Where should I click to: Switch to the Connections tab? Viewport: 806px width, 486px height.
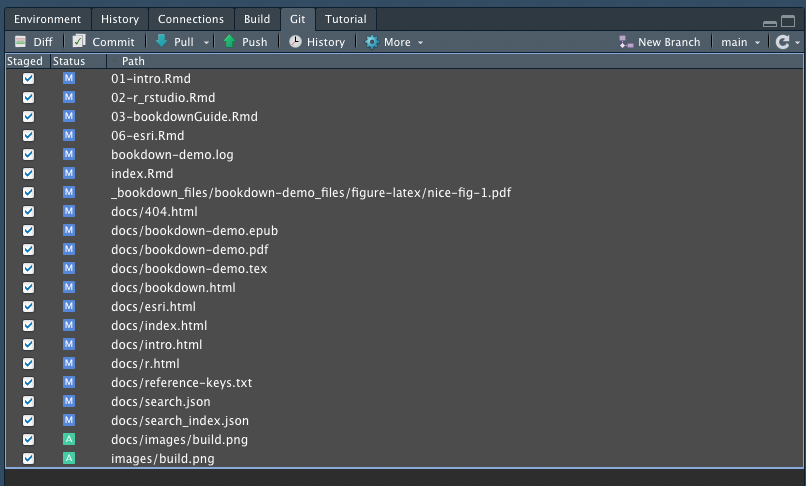tap(191, 20)
